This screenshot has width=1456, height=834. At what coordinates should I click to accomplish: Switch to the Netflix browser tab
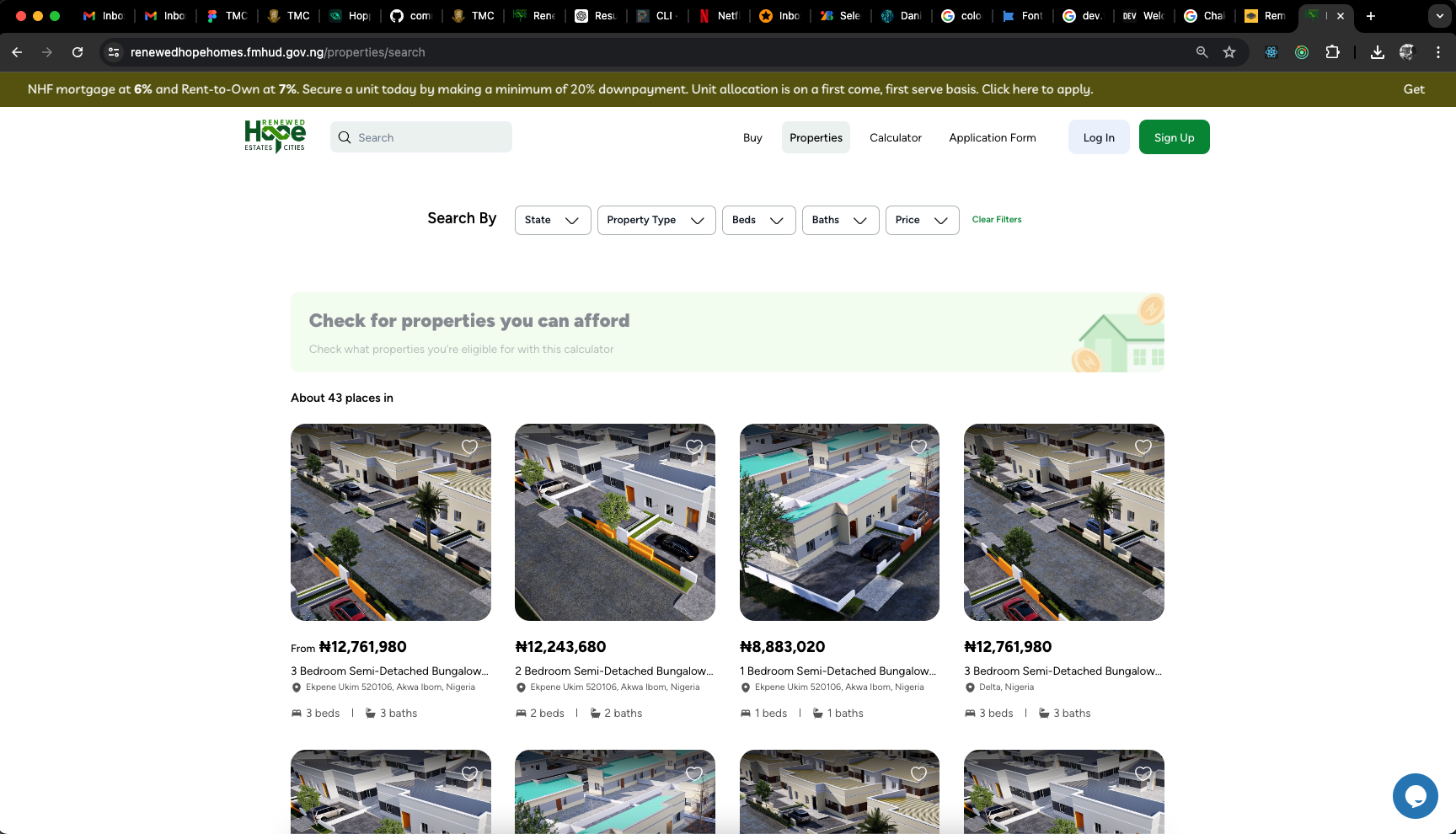pyautogui.click(x=719, y=16)
